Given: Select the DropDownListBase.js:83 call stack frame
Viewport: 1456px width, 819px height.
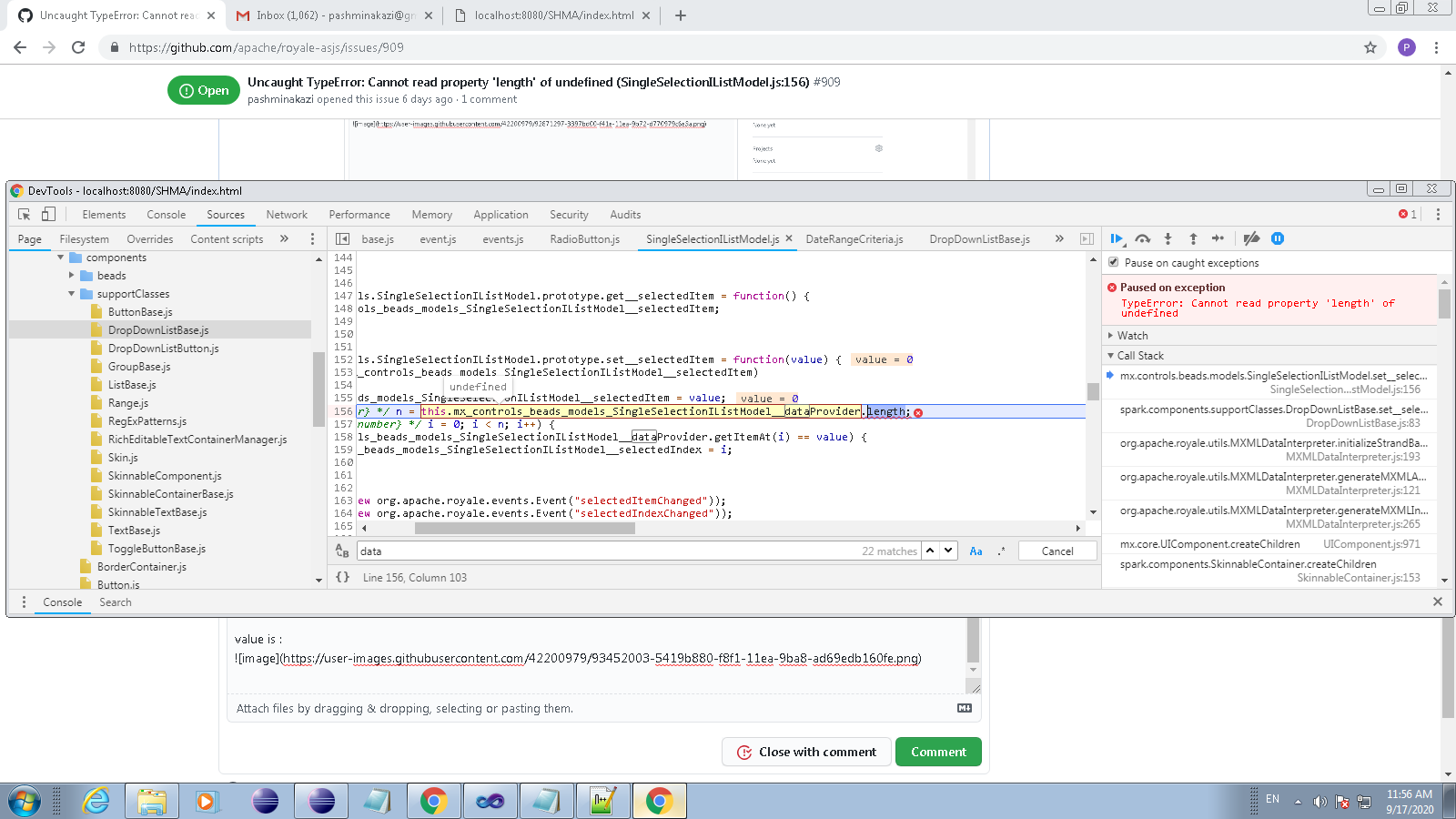Looking at the screenshot, I should click(1270, 416).
